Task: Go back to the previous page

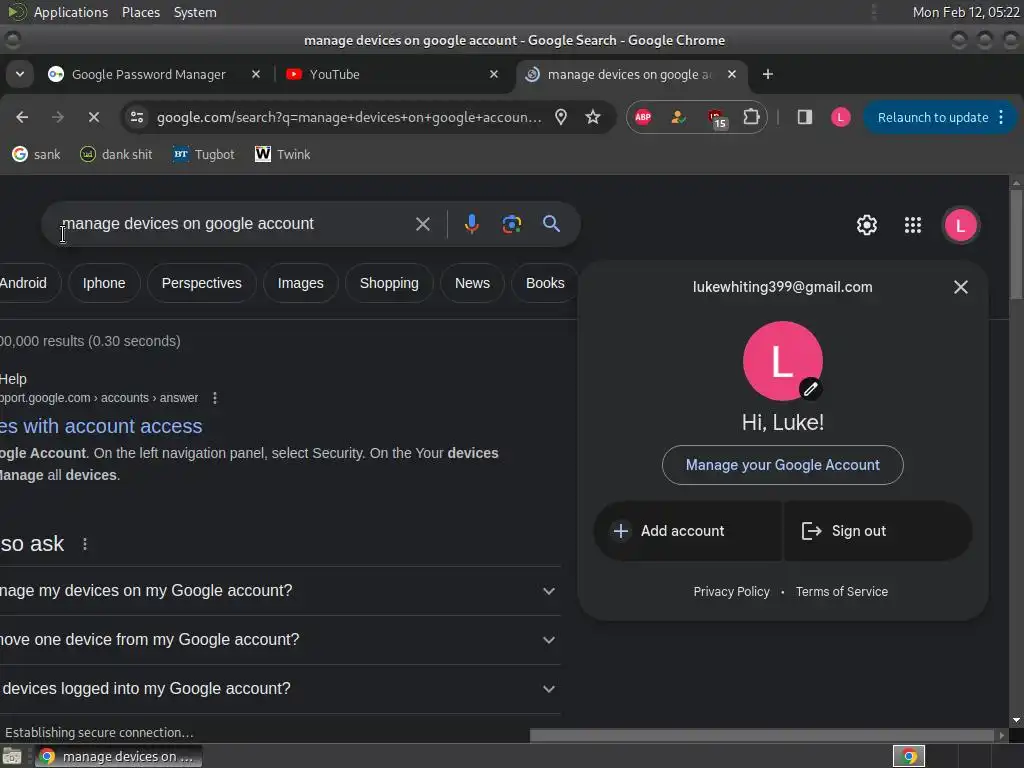Action: point(22,117)
